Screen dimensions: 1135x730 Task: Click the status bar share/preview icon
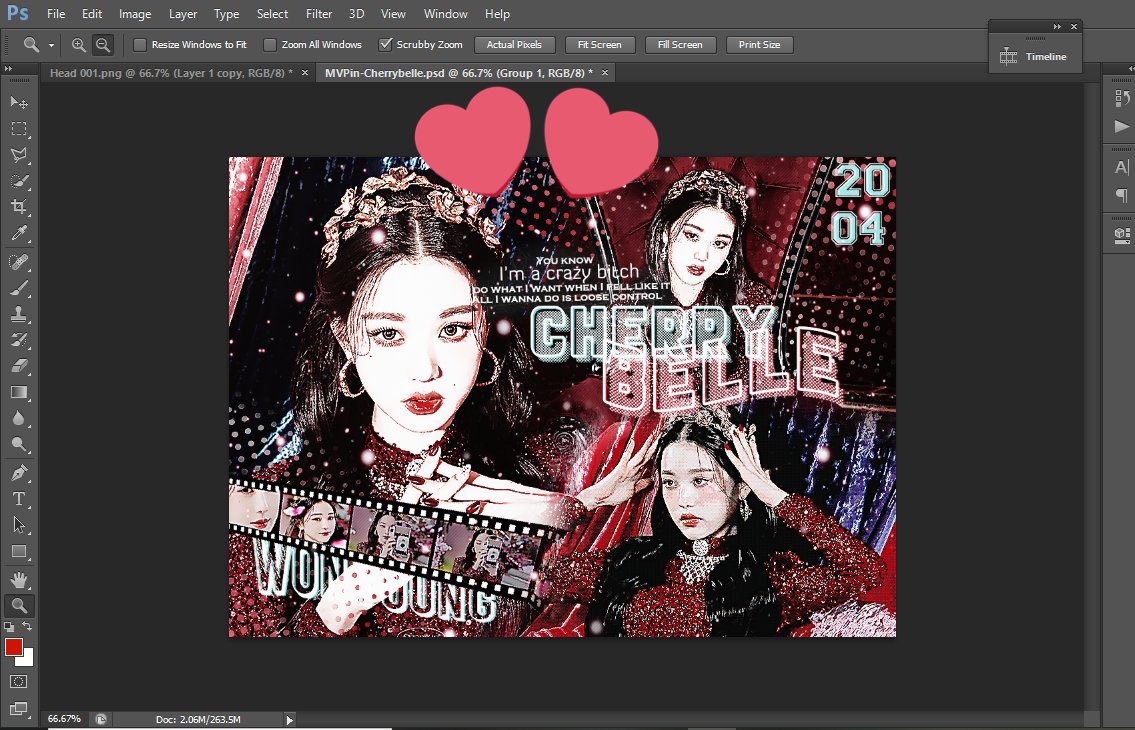click(101, 719)
